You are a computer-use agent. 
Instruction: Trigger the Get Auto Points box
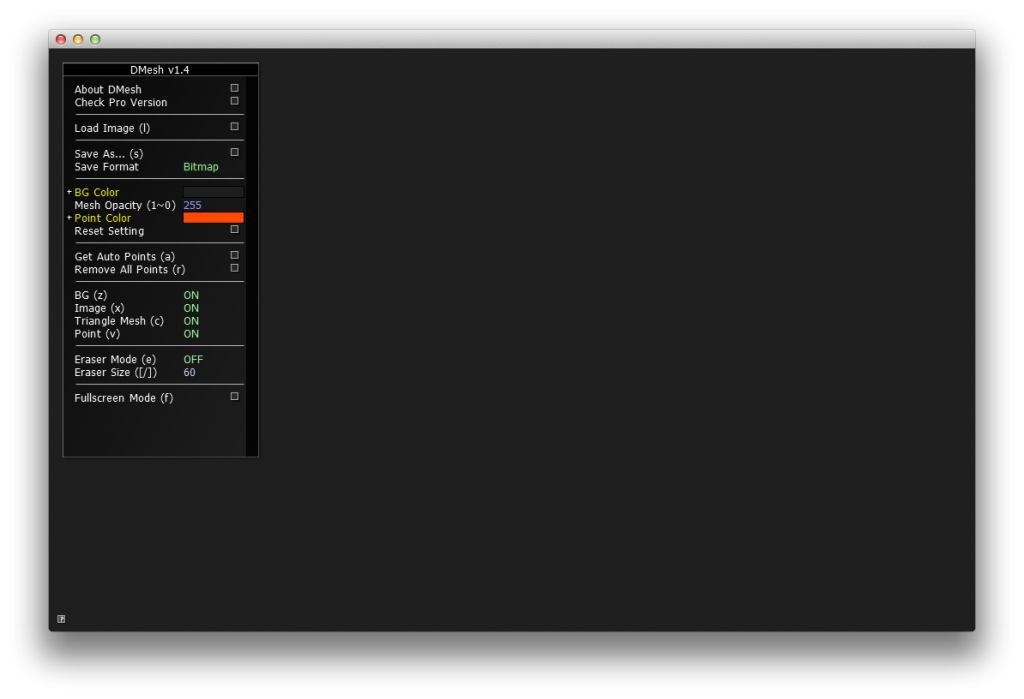234,256
